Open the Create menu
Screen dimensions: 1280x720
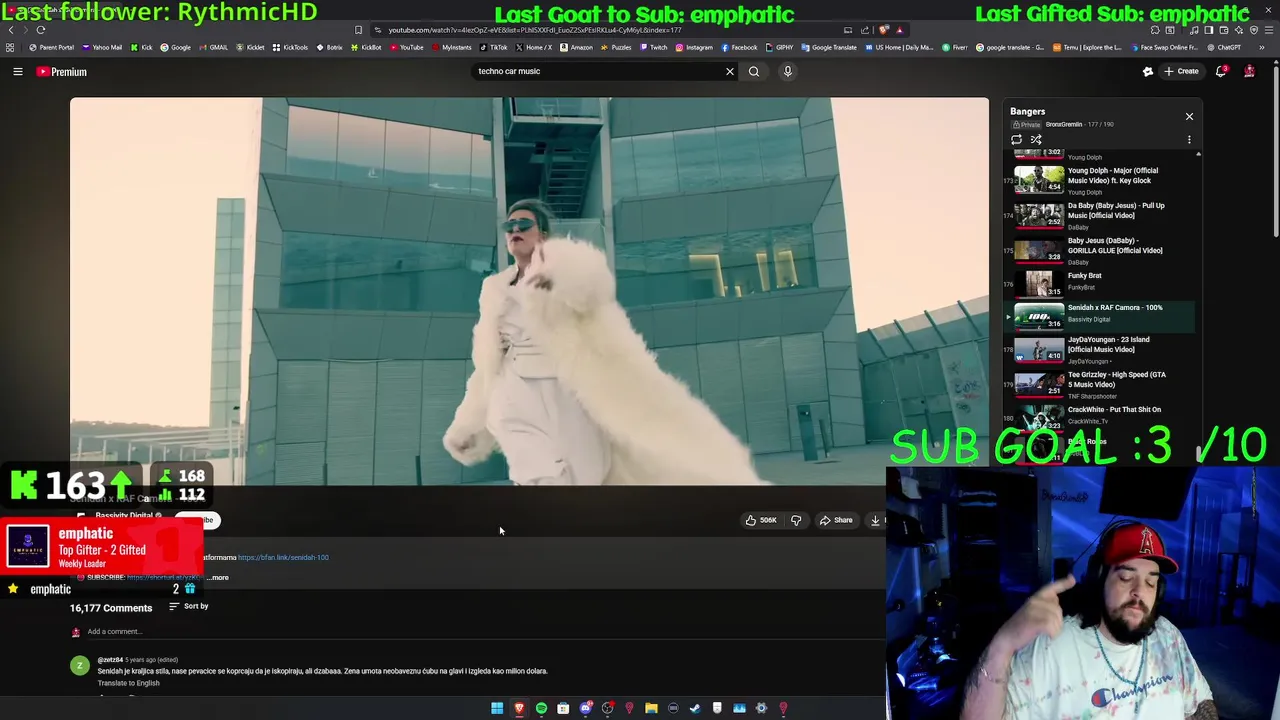pos(1181,71)
